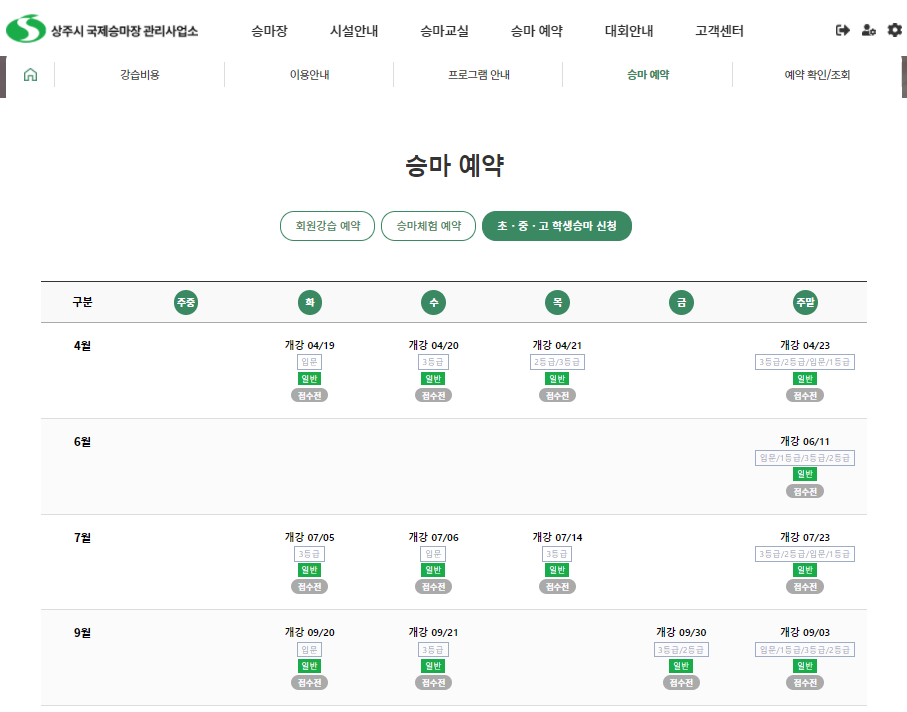Open the 강습비용 sub-tab
This screenshot has width=907, height=712.
(x=139, y=75)
